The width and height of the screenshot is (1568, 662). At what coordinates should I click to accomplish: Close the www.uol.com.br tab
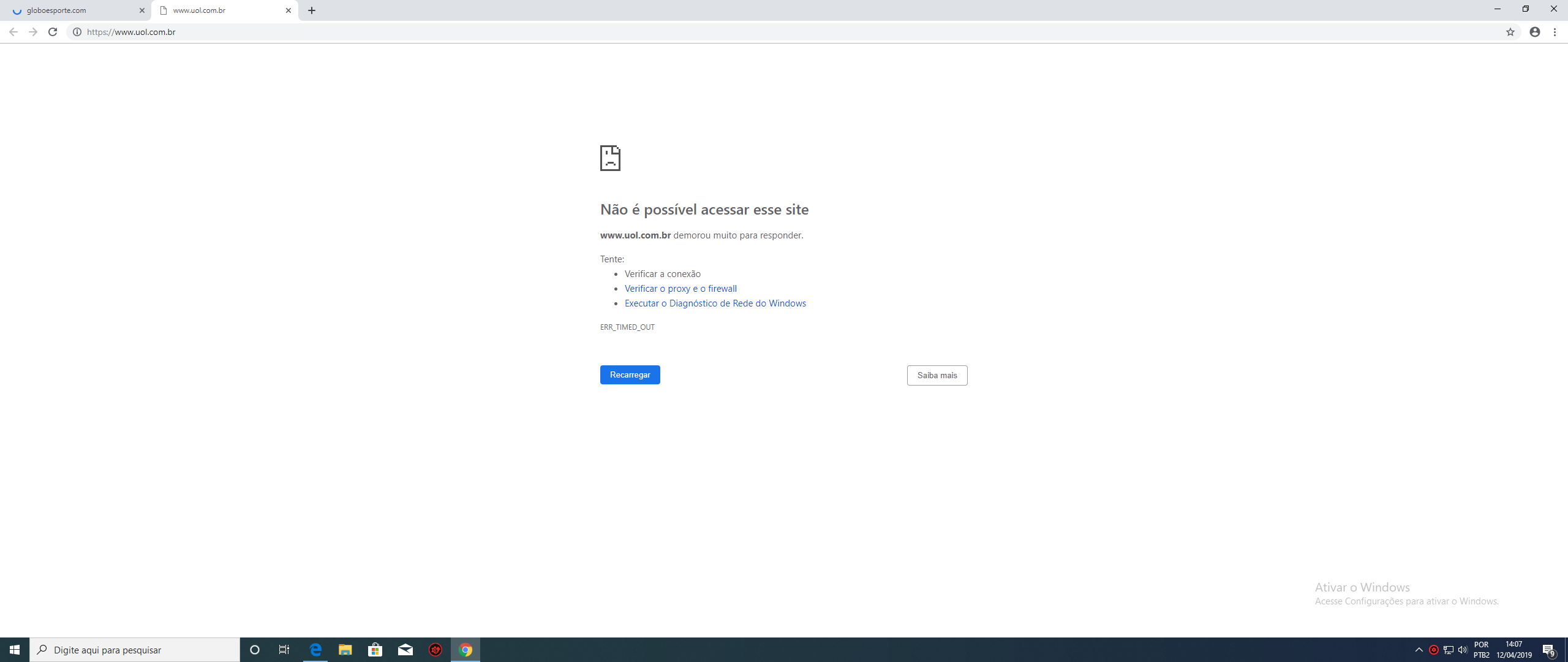point(288,10)
